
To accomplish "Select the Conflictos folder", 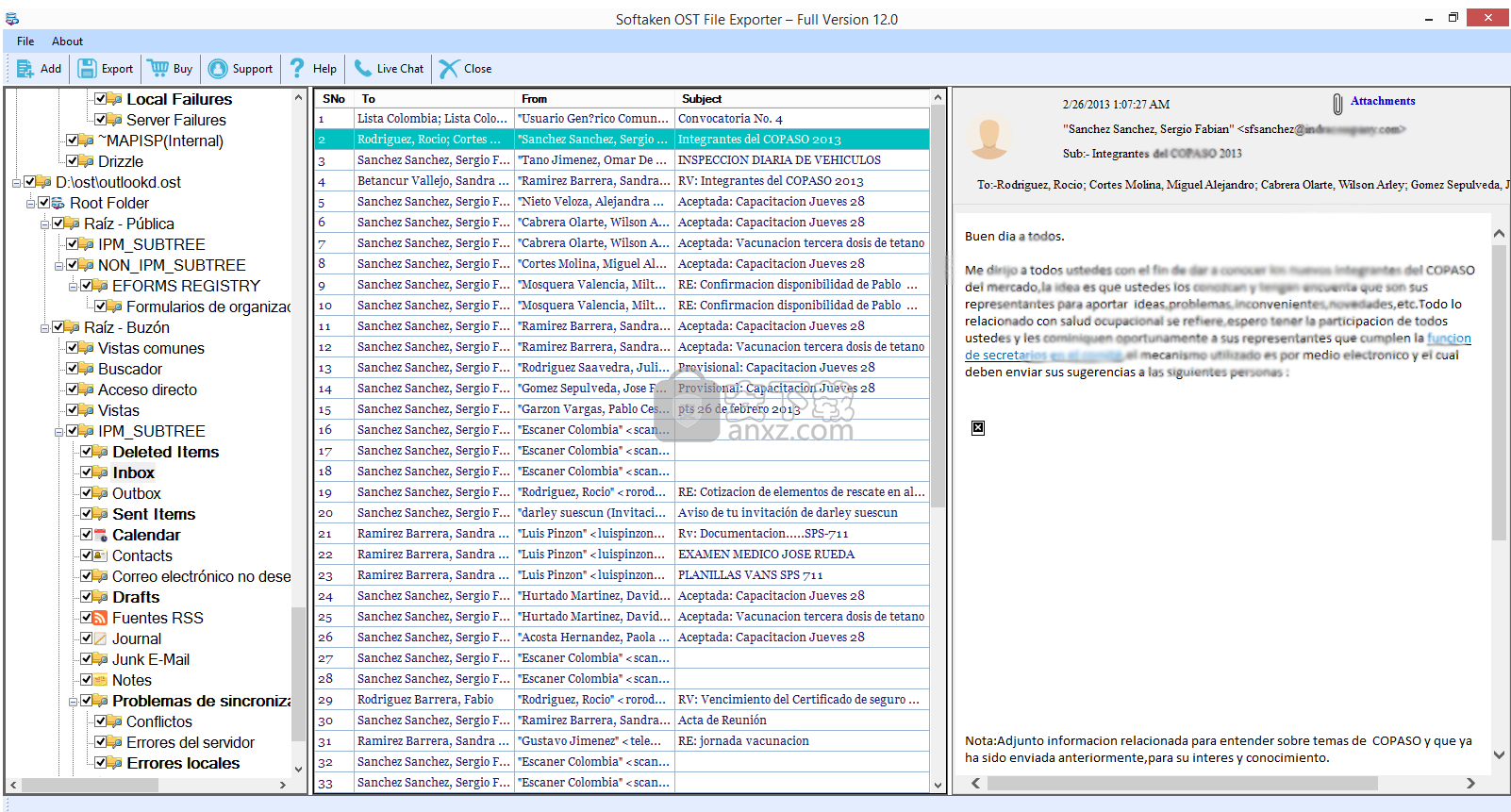I will pos(159,721).
